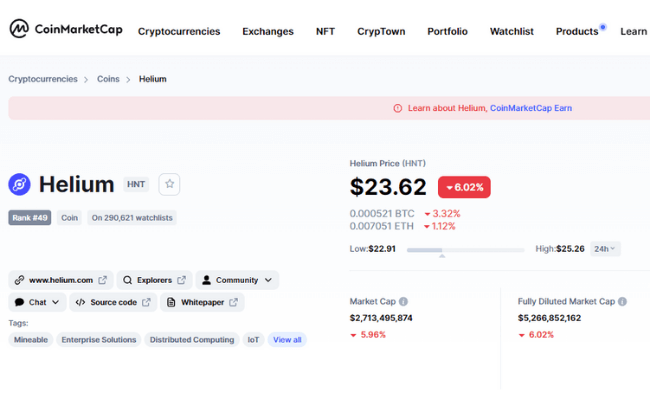Image resolution: width=650 pixels, height=400 pixels.
Task: Click On 290,621 watchlists badge
Action: (132, 218)
